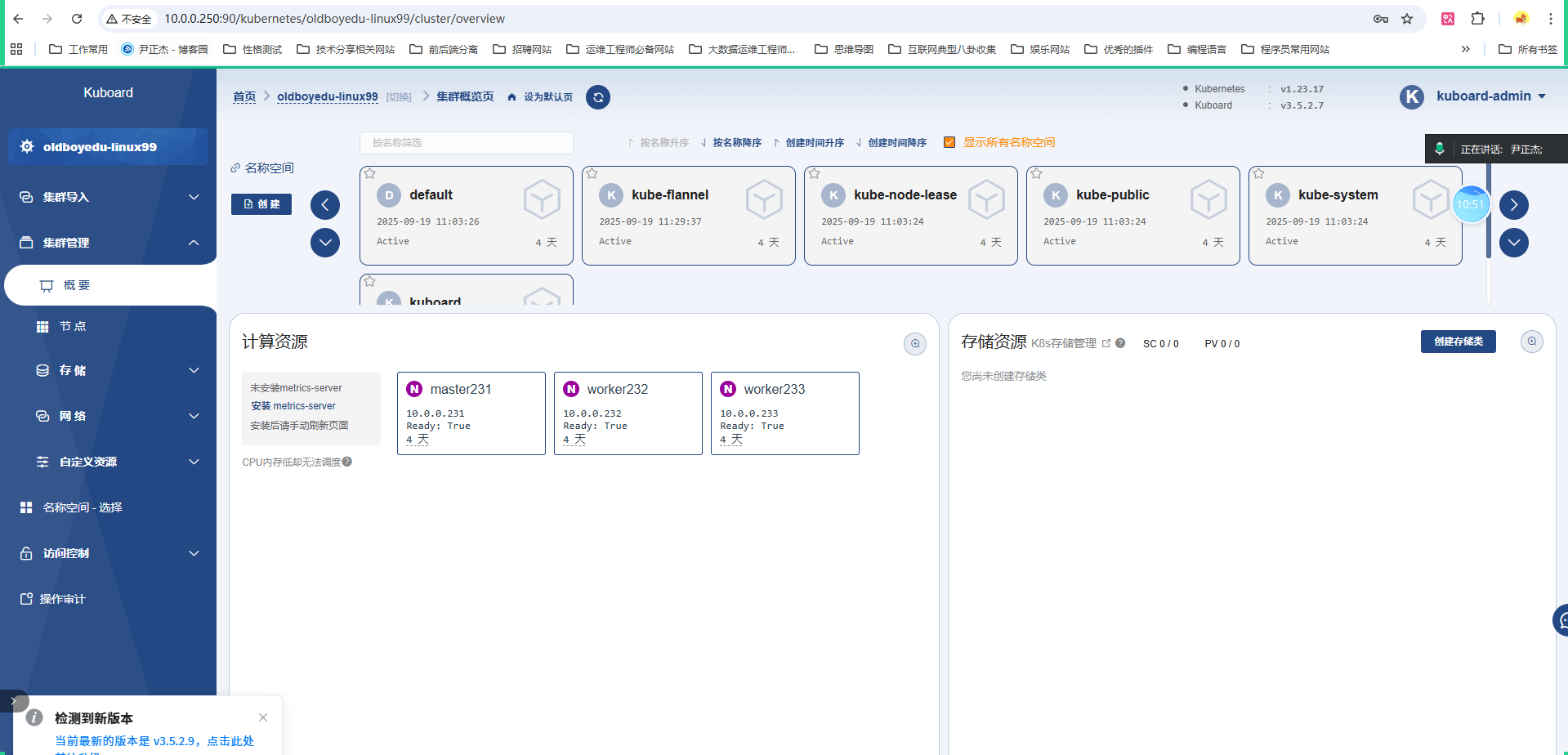The width and height of the screenshot is (1568, 755).
Task: Star the kube-public namespace card
Action: pyautogui.click(x=1037, y=173)
